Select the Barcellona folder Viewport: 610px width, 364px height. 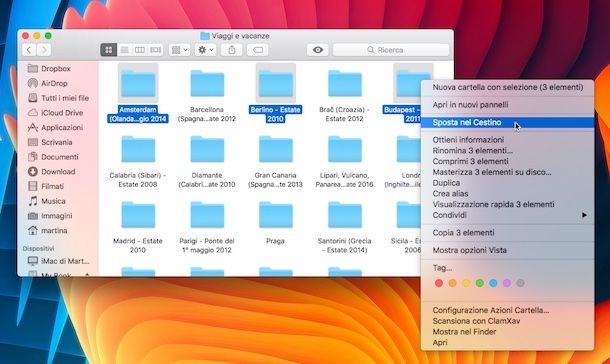(x=207, y=84)
